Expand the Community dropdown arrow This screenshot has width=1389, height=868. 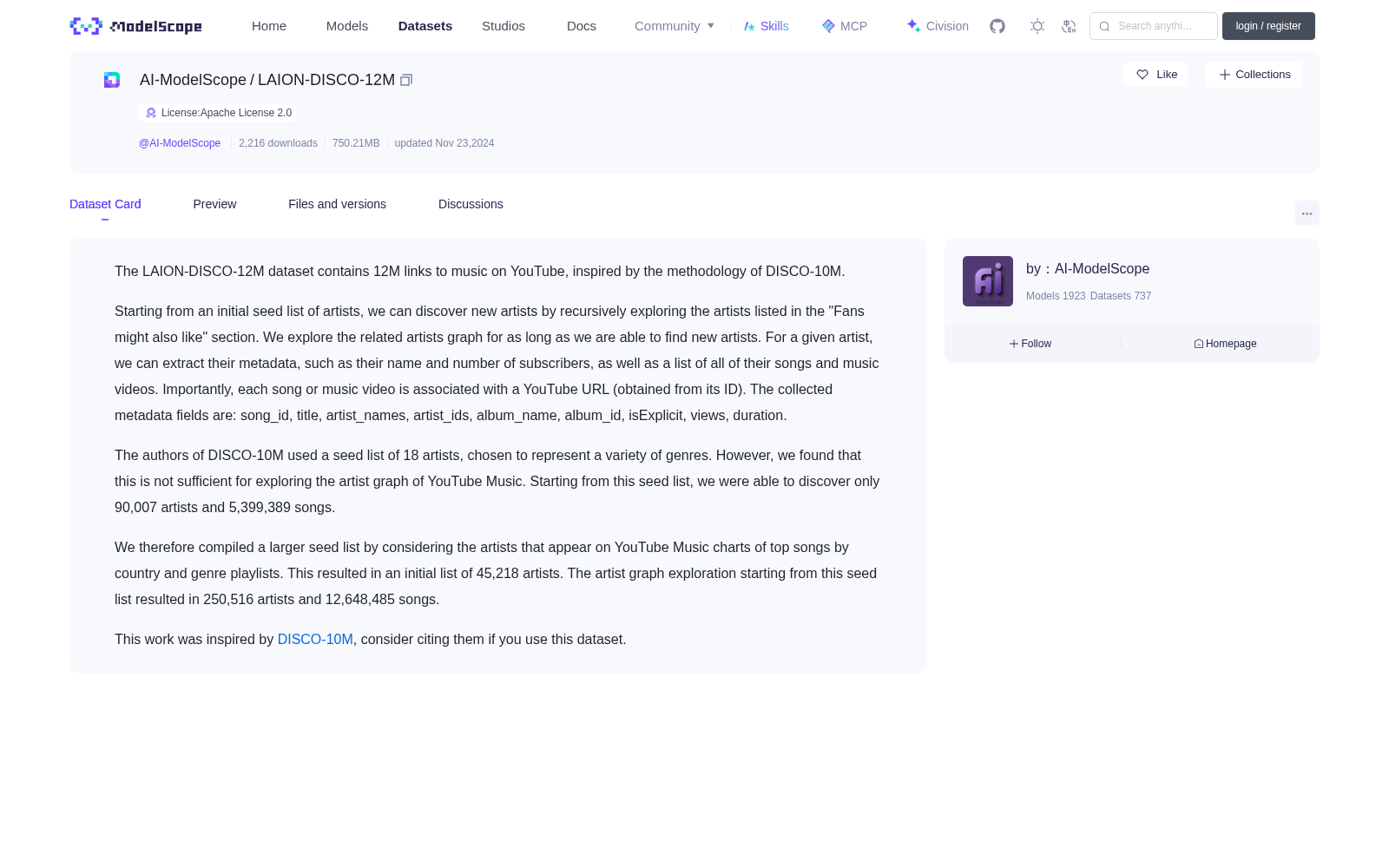tap(711, 26)
